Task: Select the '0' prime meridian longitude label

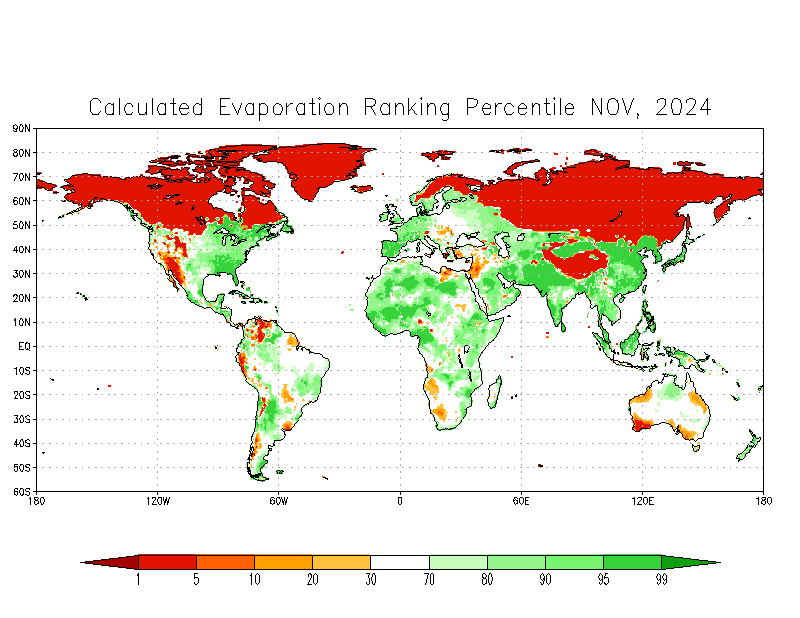Action: 400,501
